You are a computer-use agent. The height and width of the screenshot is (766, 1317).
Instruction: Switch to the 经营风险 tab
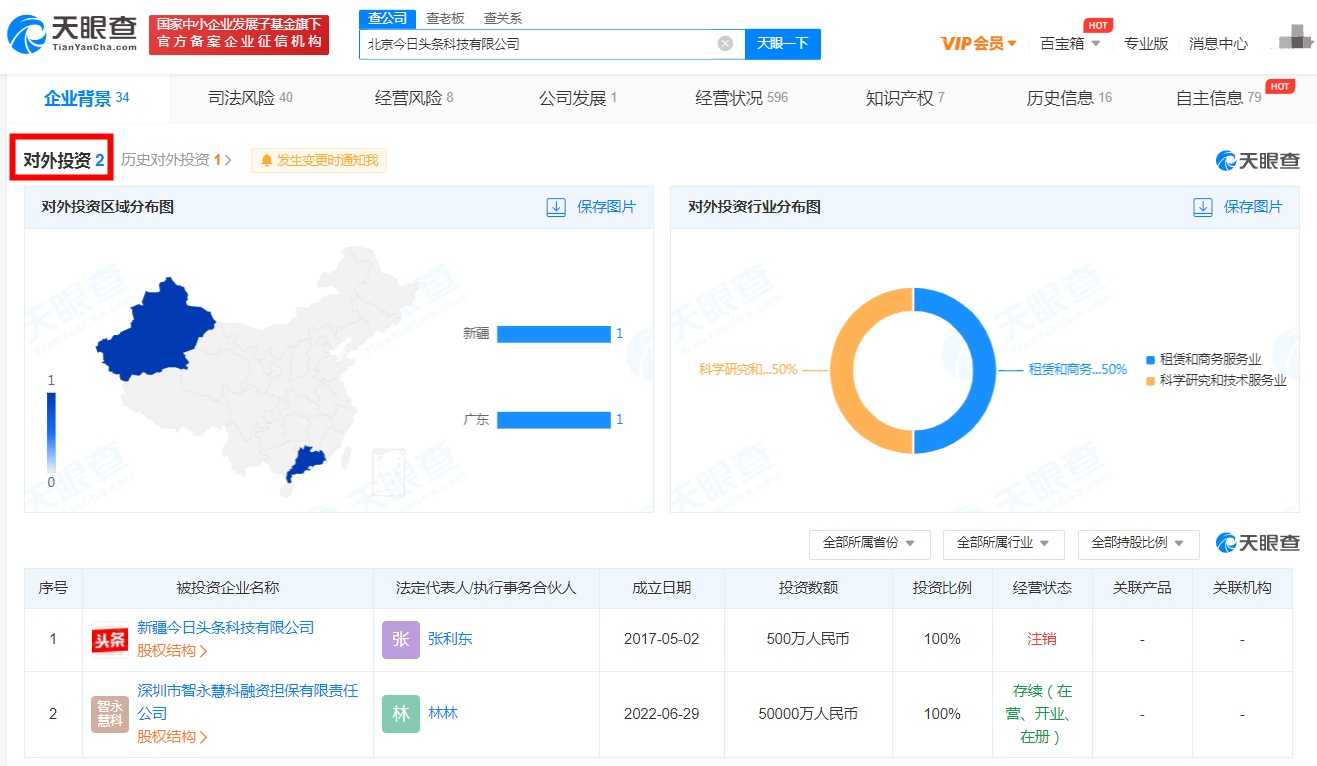tap(414, 98)
